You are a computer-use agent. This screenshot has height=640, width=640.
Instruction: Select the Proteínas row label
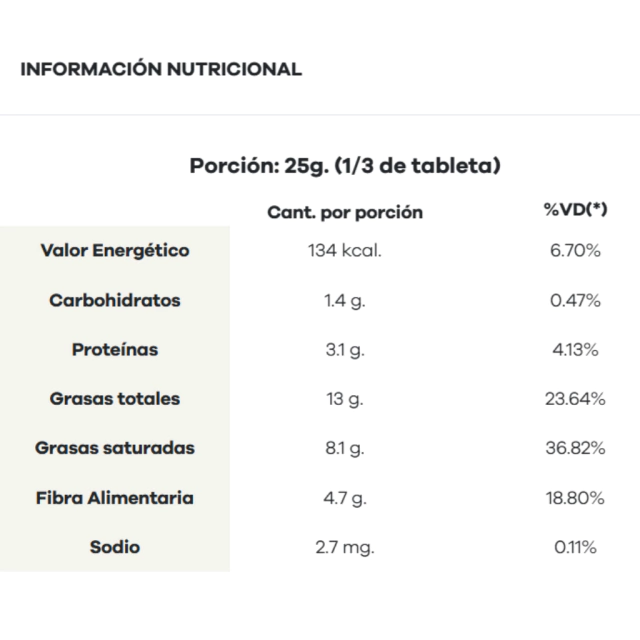(x=115, y=349)
